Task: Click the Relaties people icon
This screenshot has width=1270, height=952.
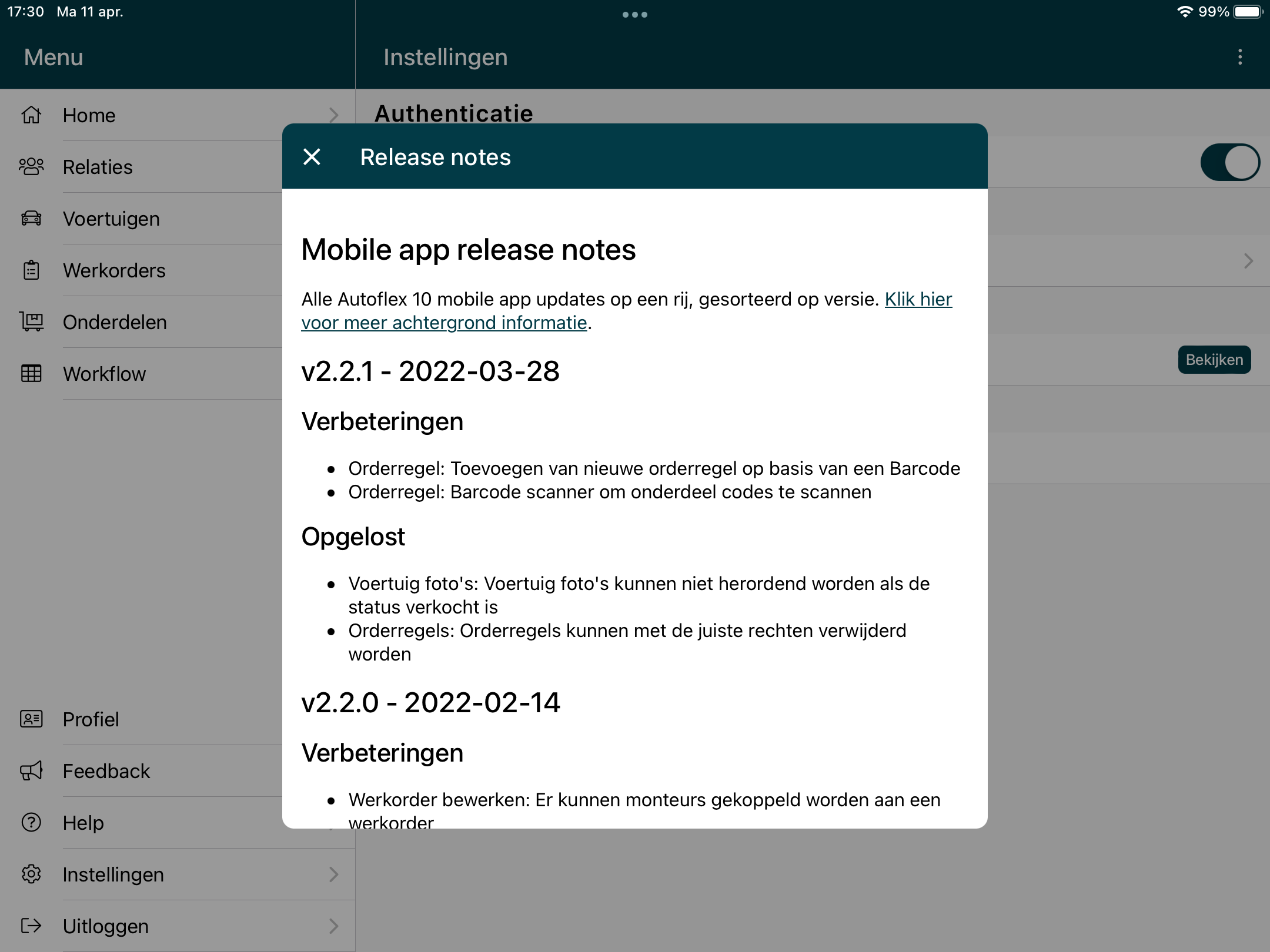Action: pos(31,167)
